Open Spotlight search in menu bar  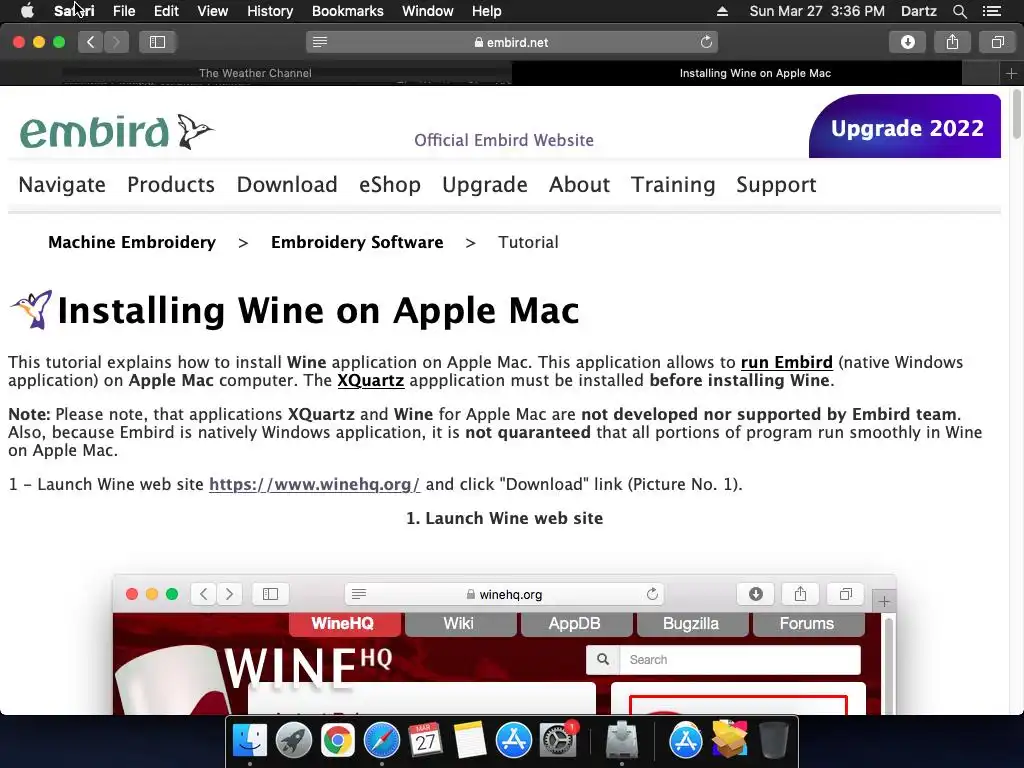[959, 11]
